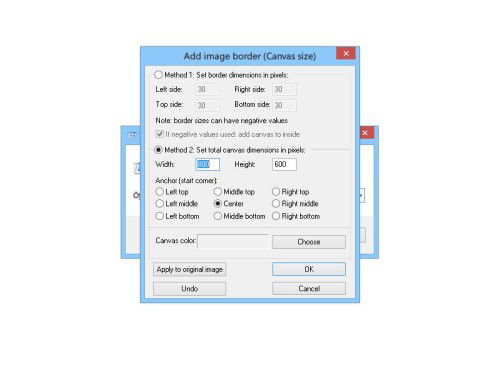
Task: Pick Left bottom anchor corner
Action: point(160,216)
